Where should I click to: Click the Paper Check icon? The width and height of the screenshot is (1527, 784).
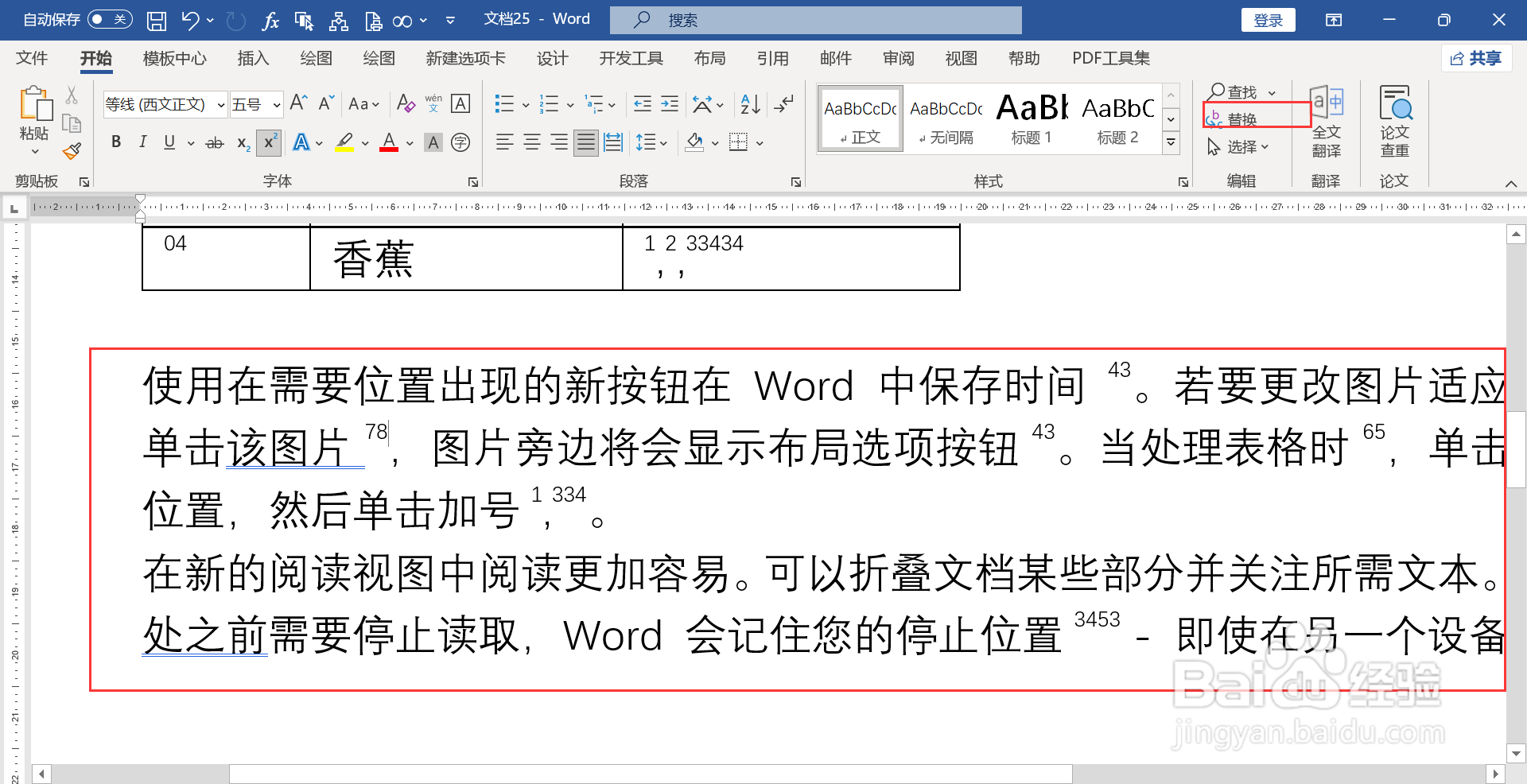[x=1395, y=121]
